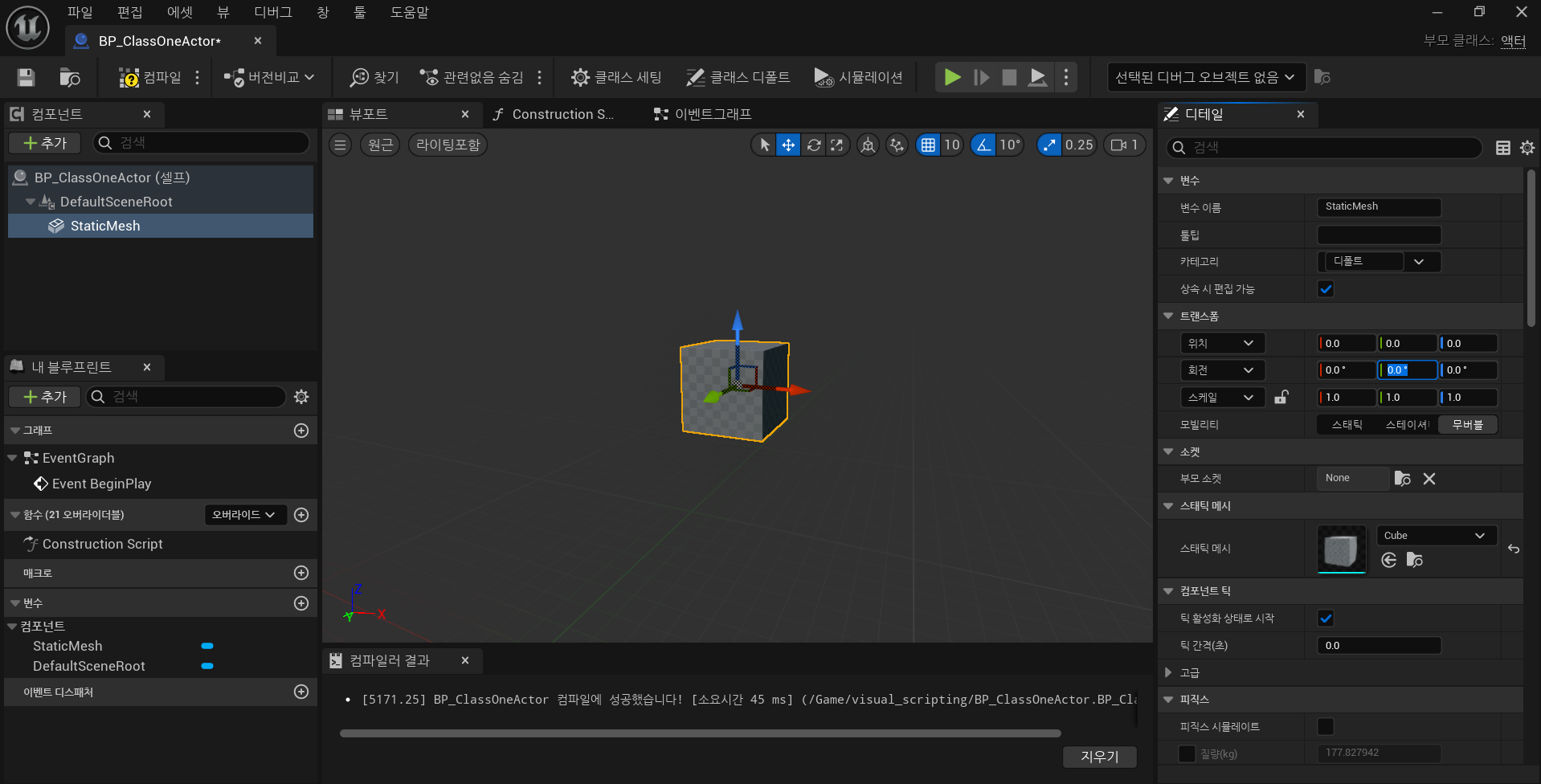Select the translate (move) gizmo tool
This screenshot has height=784, width=1541.
coord(788,145)
